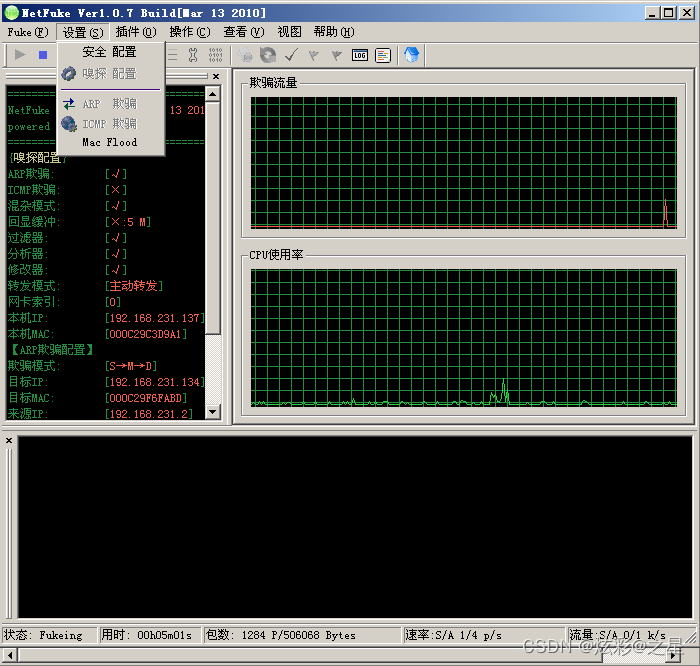This screenshot has width=700, height=666.
Task: Click the NetFuke green title bar icon
Action: pos(11,13)
